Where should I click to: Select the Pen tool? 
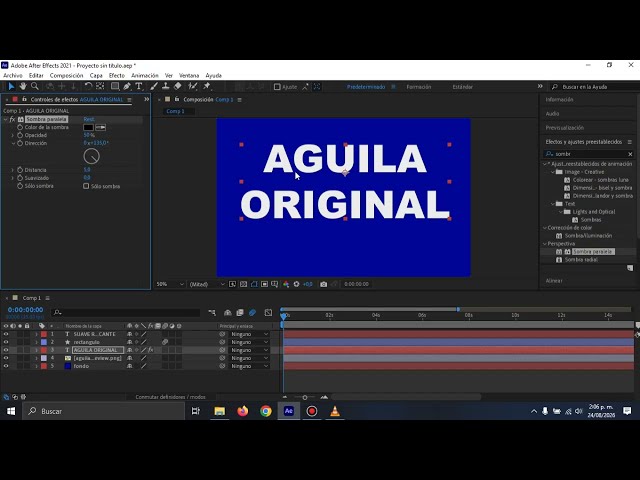[127, 86]
